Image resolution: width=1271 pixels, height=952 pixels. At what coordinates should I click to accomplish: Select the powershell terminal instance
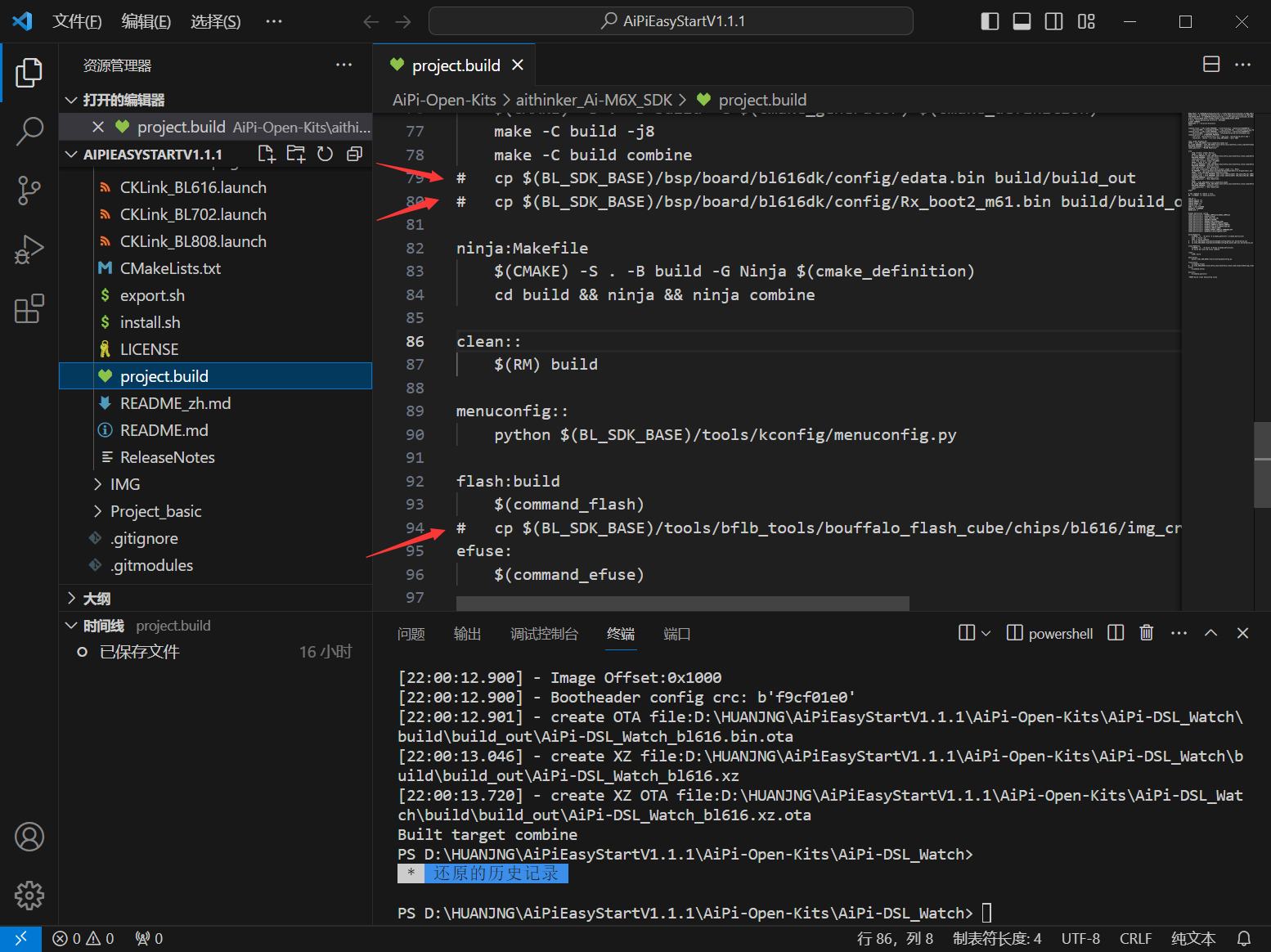tap(1049, 633)
